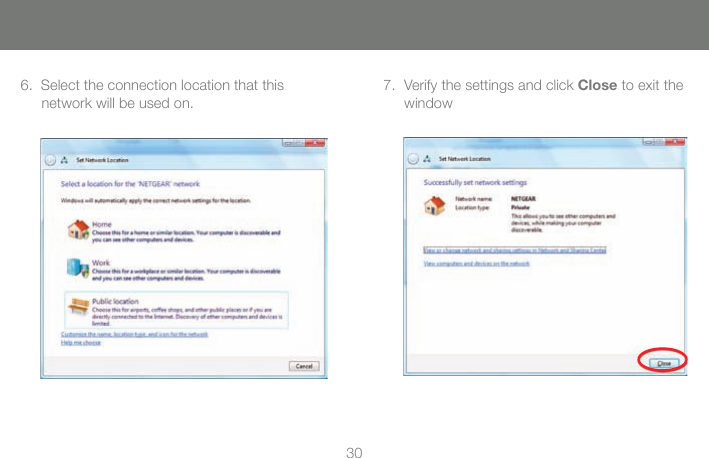This screenshot has height=458, width=709.
Task: Close the left window with the red X
Action: pyautogui.click(x=315, y=143)
